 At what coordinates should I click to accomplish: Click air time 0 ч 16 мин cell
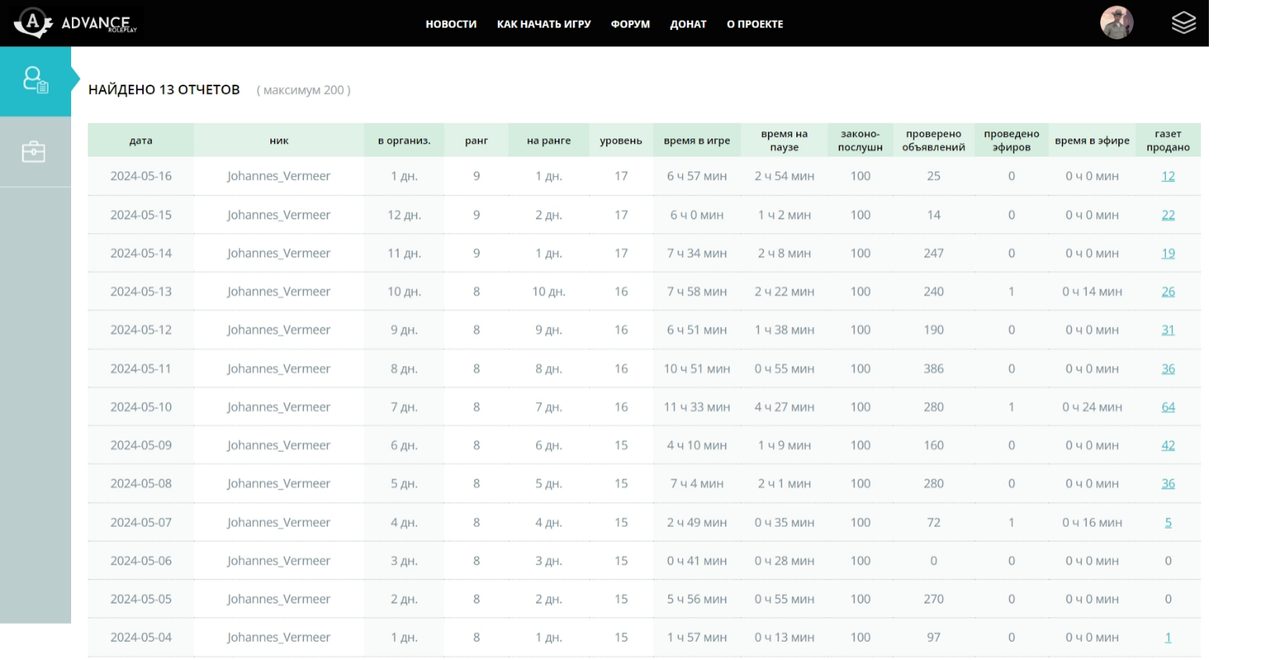[1092, 522]
